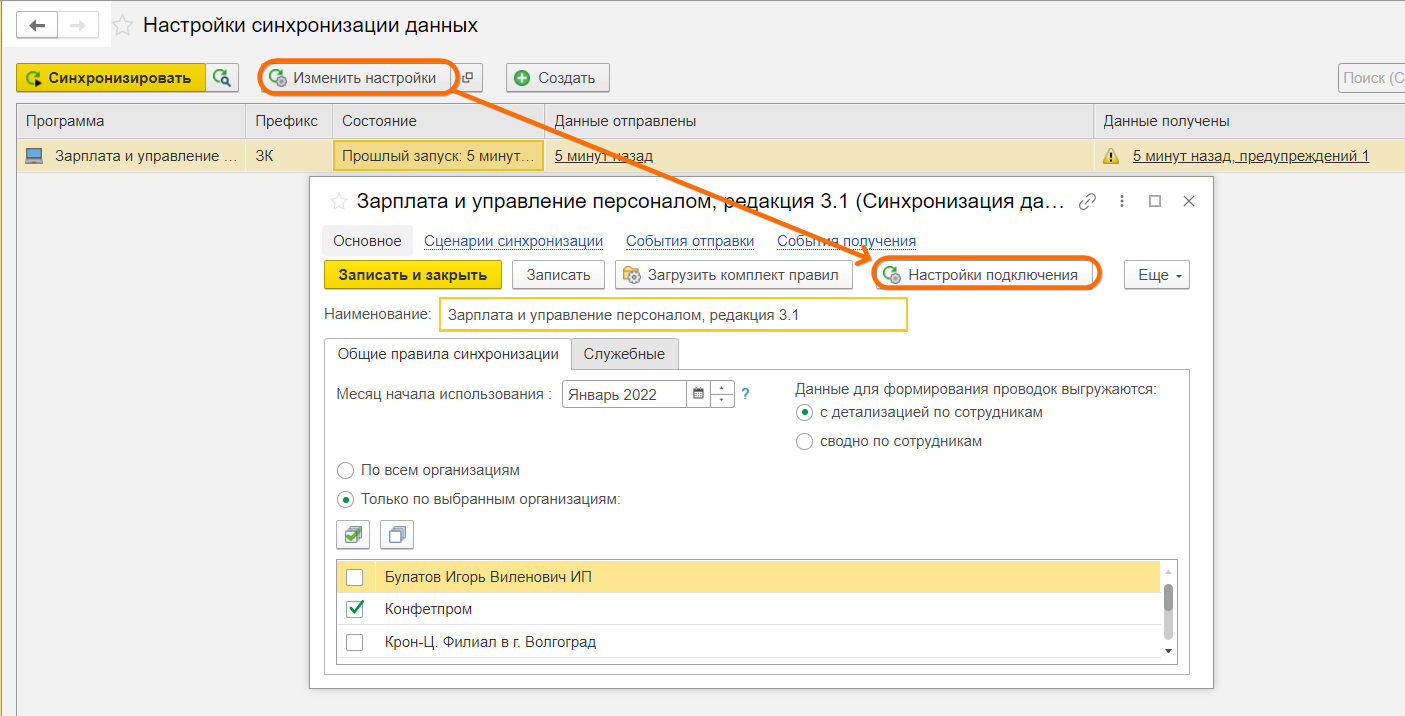This screenshot has width=1405, height=716.
Task: Sort by Префикс column header
Action: coord(288,121)
